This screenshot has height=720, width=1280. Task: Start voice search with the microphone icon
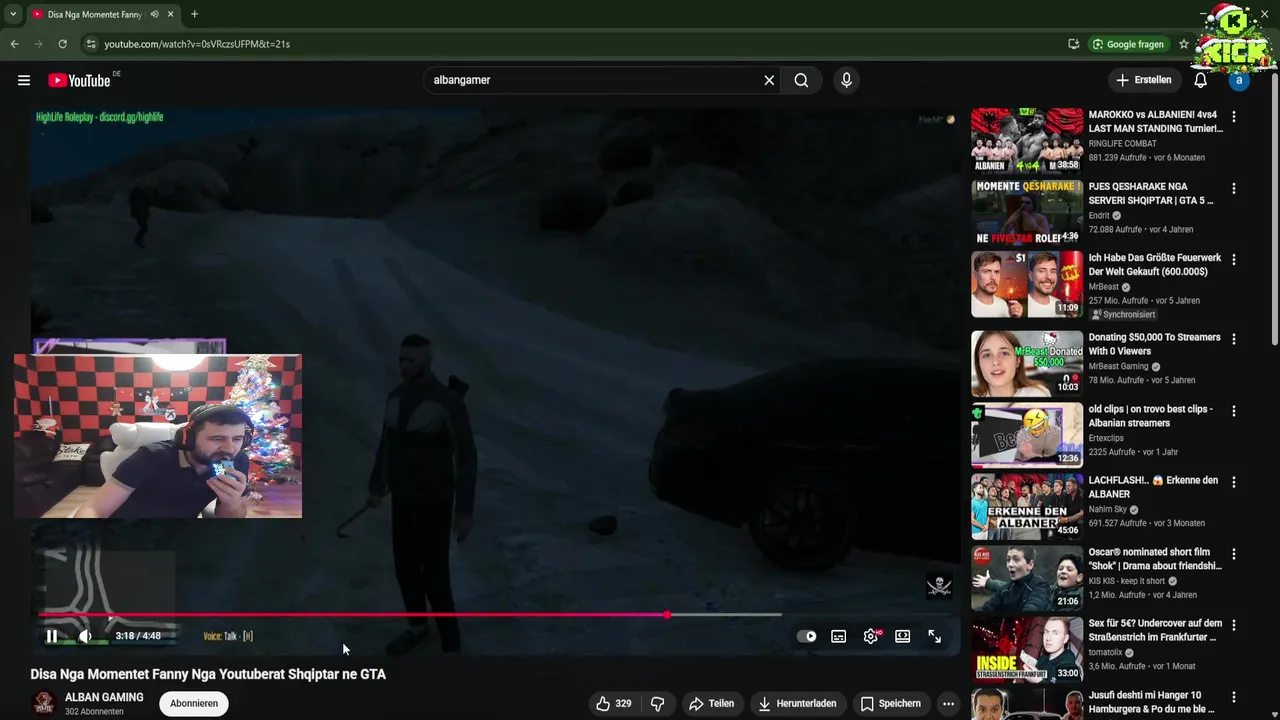tap(846, 80)
